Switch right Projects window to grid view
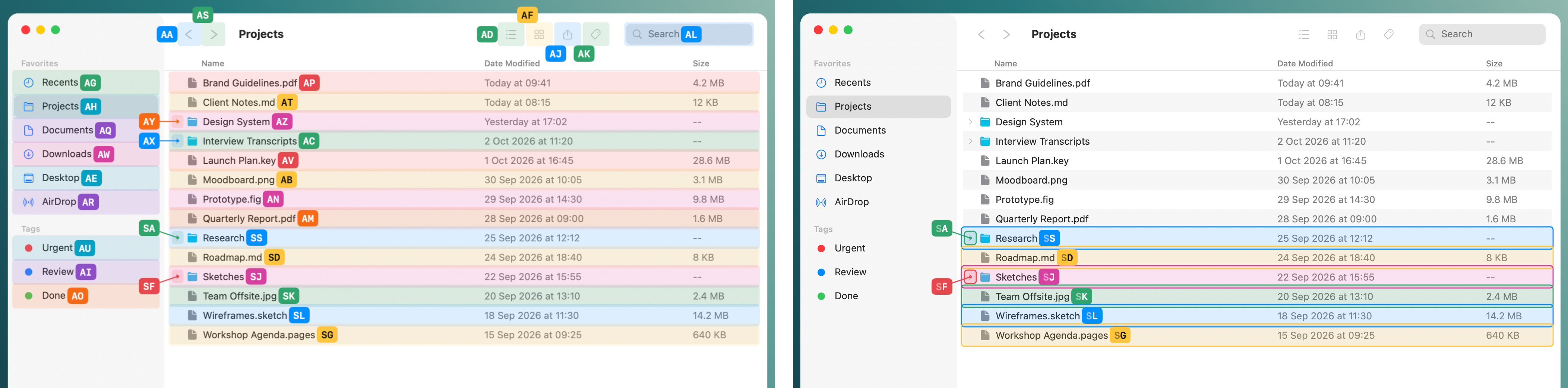 1333,35
